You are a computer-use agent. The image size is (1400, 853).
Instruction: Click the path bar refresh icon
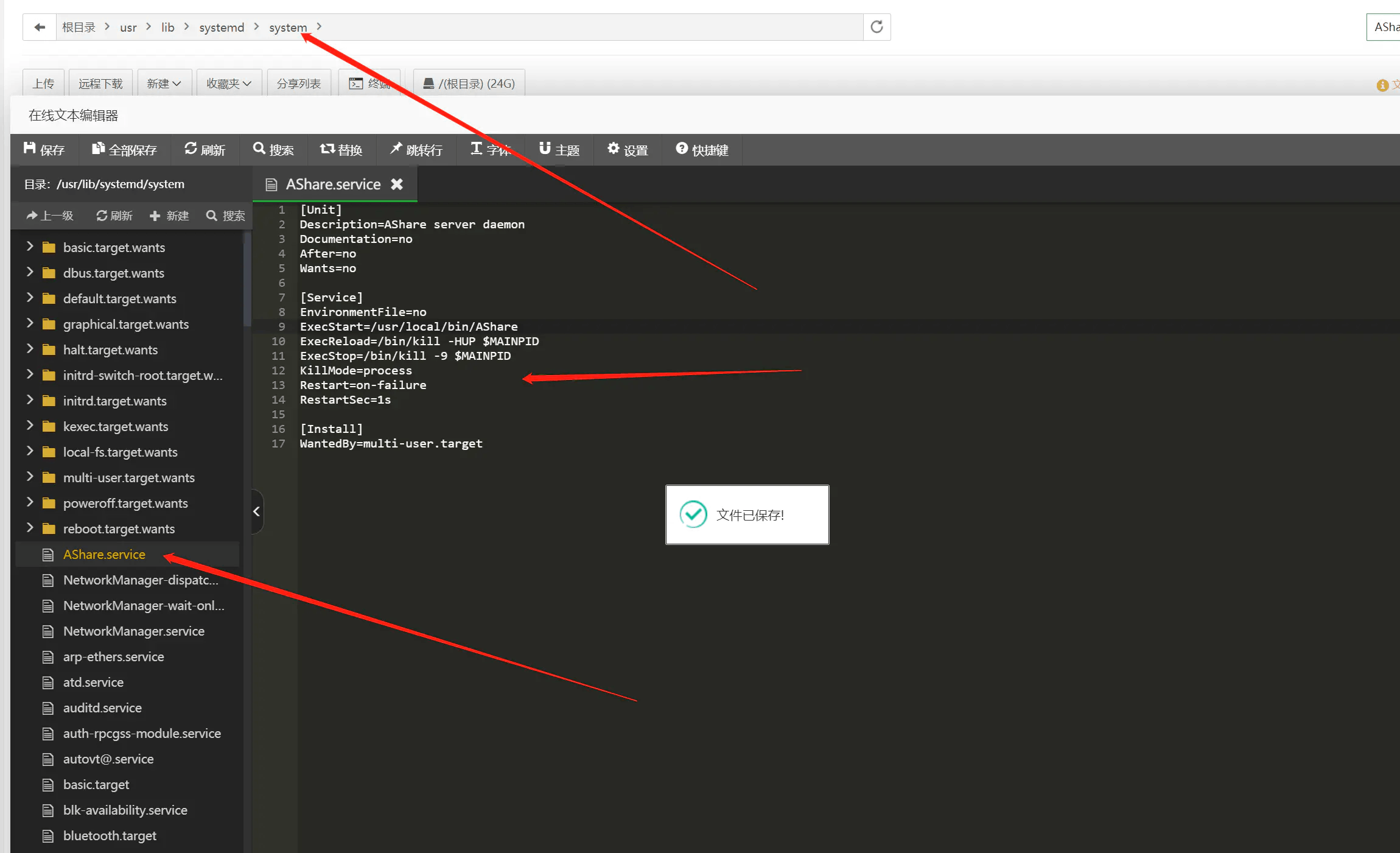coord(877,27)
